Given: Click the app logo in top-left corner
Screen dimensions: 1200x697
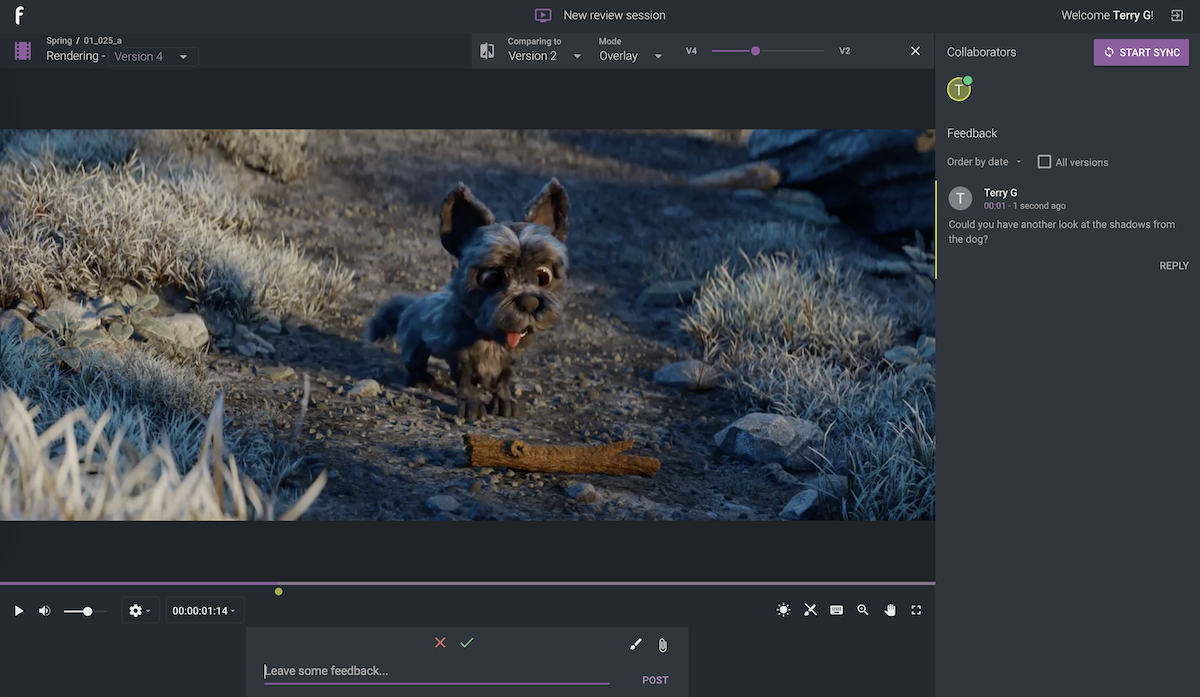Looking at the screenshot, I should 19,15.
